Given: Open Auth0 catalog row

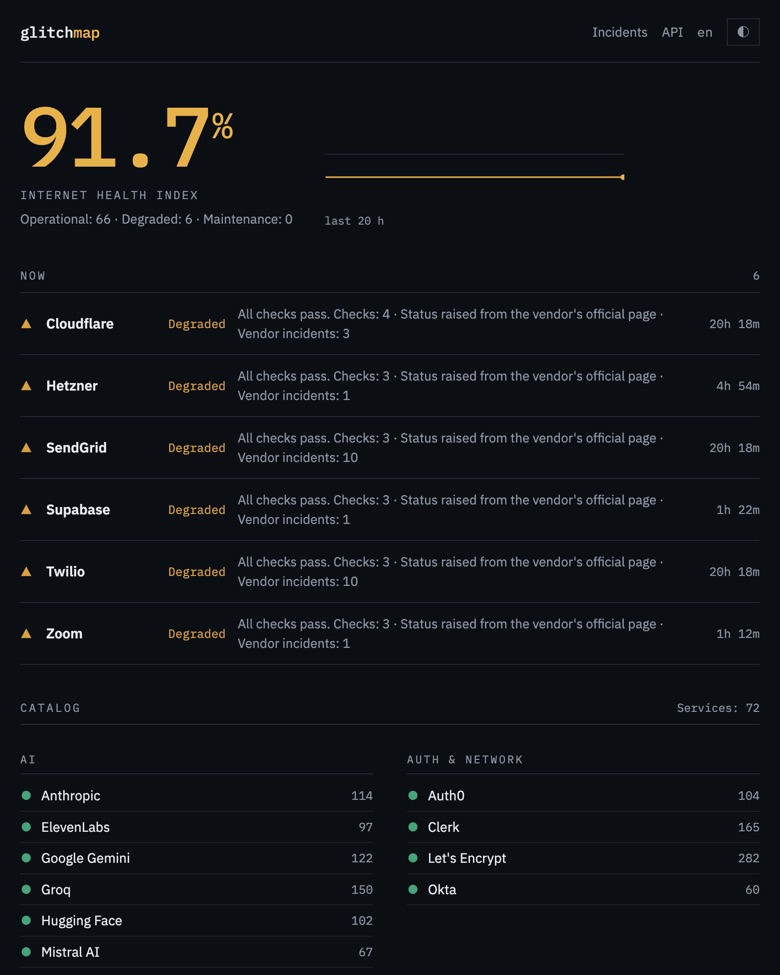Looking at the screenshot, I should [583, 795].
